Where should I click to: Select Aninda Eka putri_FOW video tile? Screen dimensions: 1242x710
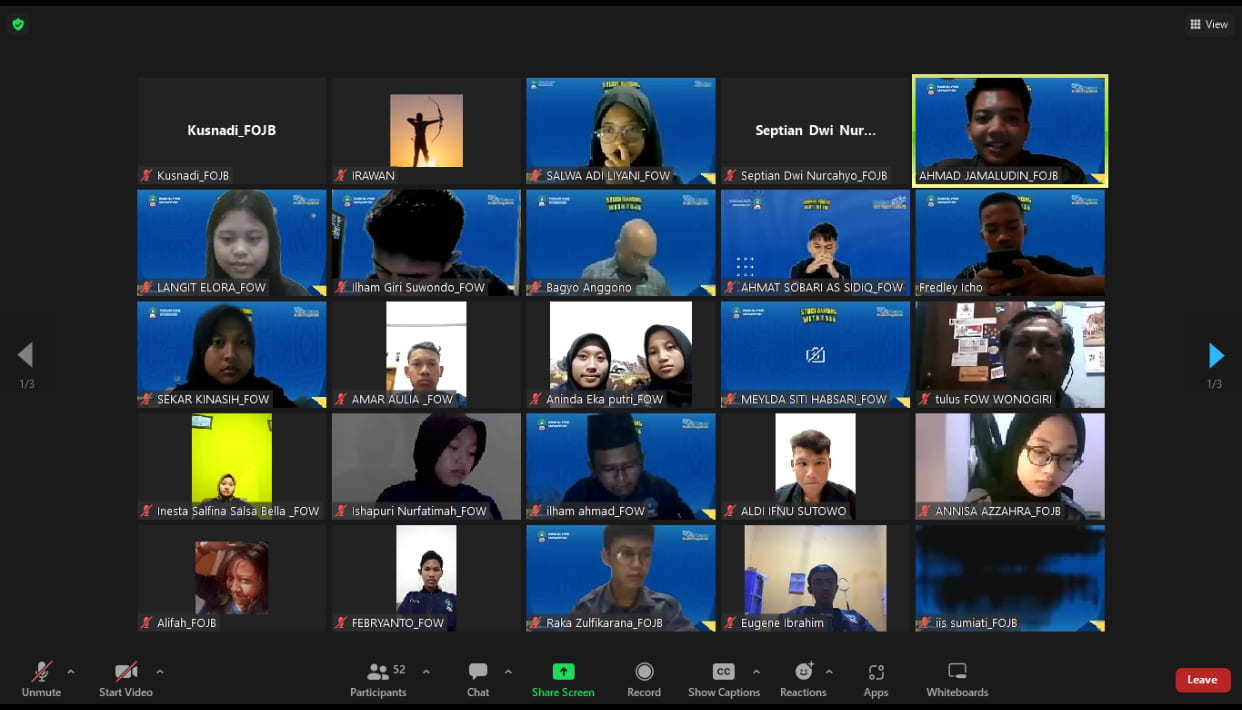coord(621,355)
